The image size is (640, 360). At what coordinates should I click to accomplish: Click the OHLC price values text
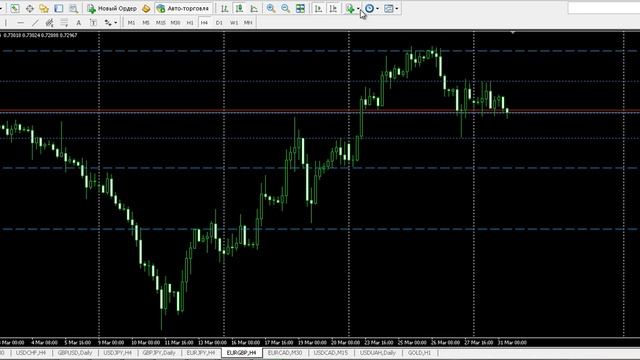(x=40, y=36)
